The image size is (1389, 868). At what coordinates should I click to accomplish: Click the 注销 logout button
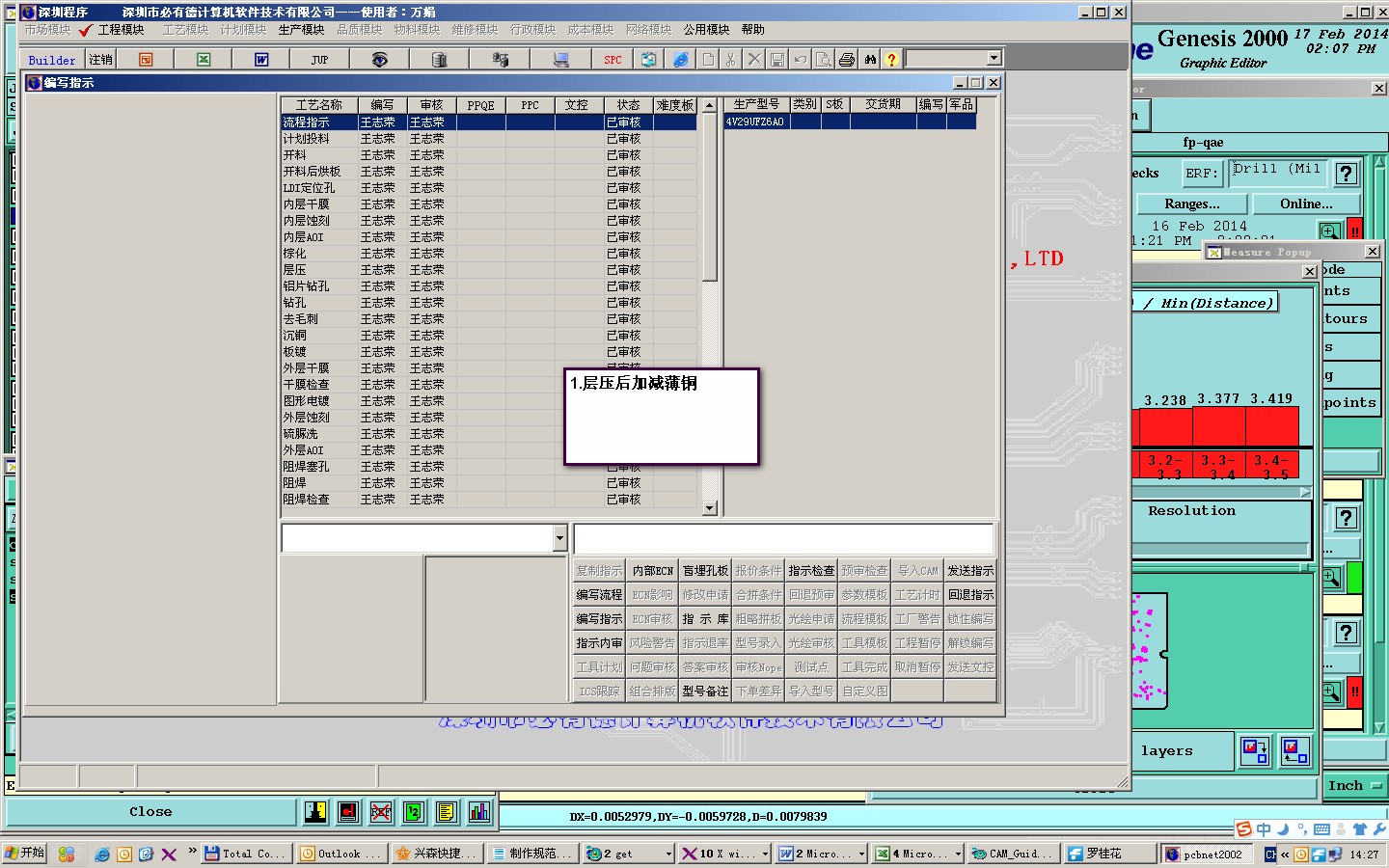click(100, 60)
